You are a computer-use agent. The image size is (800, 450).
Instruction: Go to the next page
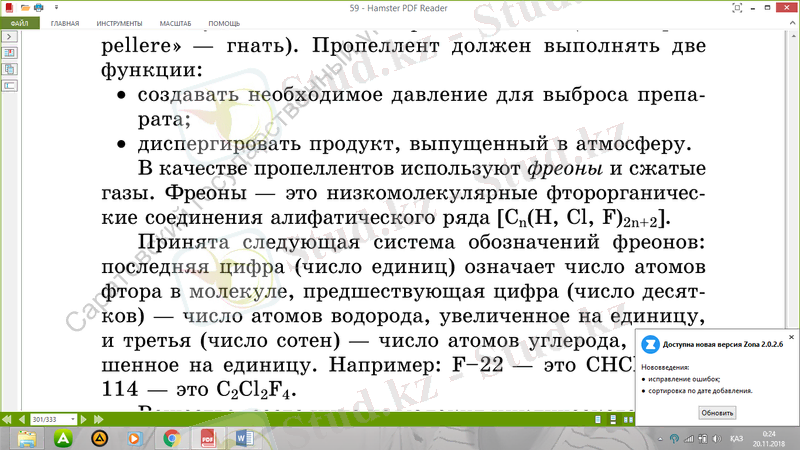pos(84,419)
